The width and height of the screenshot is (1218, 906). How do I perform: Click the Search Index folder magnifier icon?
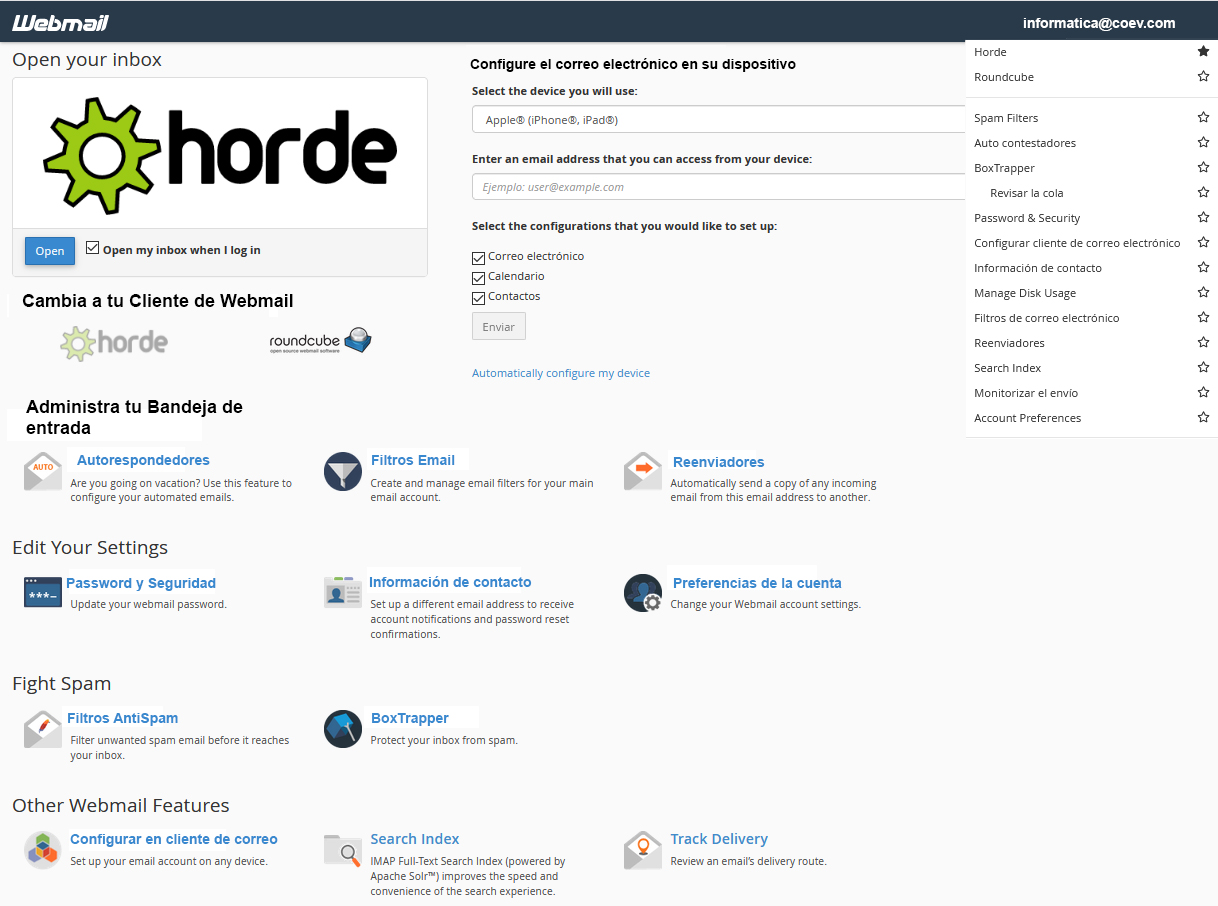(x=343, y=850)
